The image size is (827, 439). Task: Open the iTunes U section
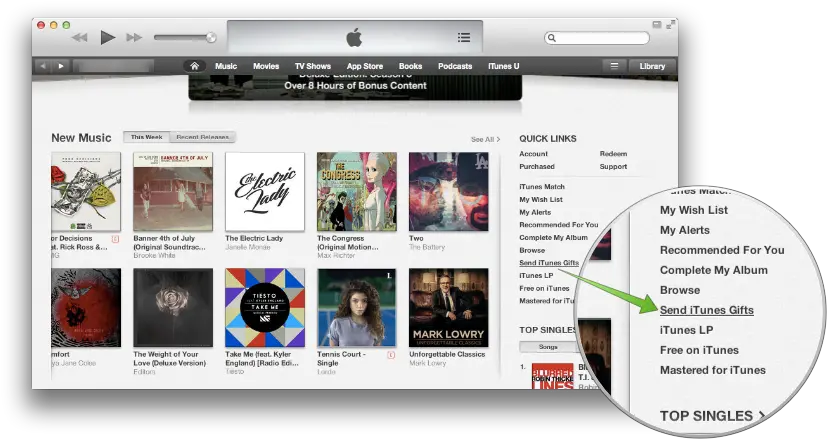[x=504, y=66]
